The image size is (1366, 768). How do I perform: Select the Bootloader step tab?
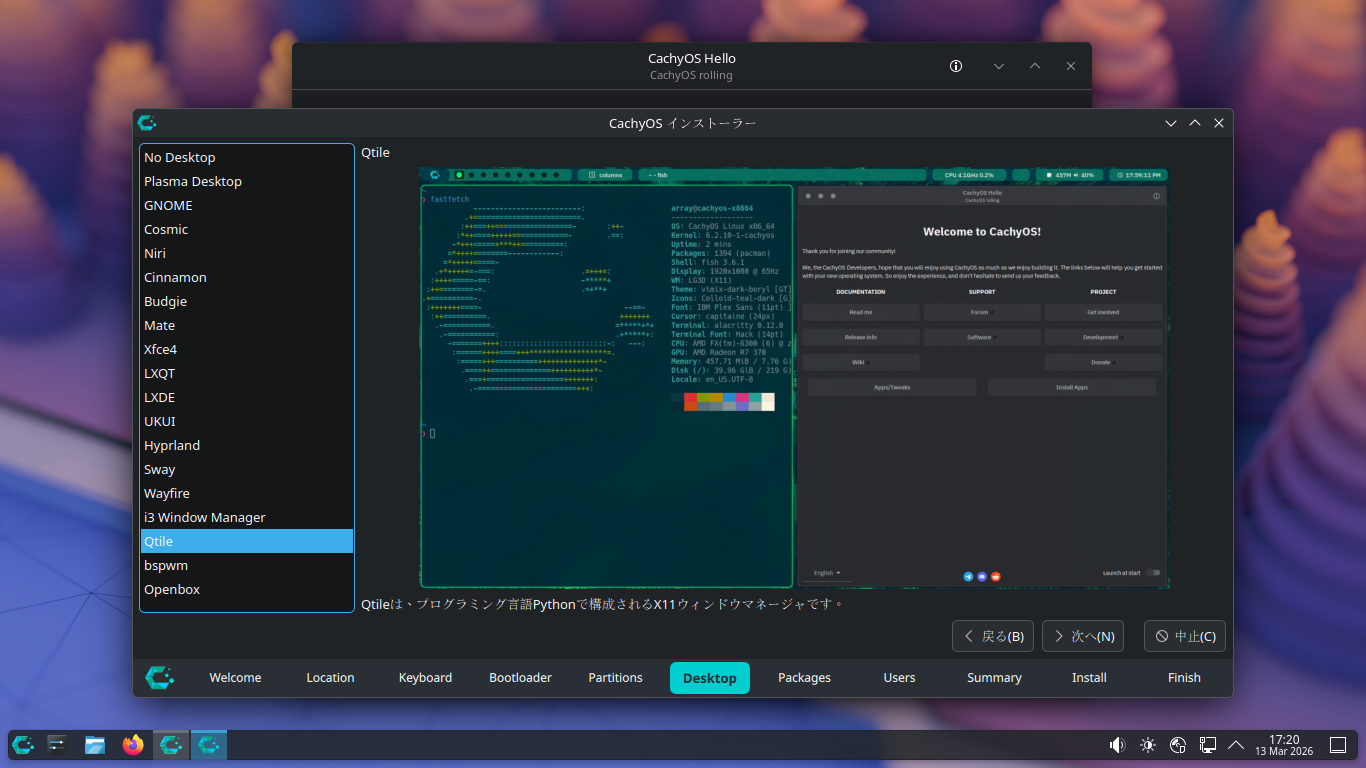520,678
